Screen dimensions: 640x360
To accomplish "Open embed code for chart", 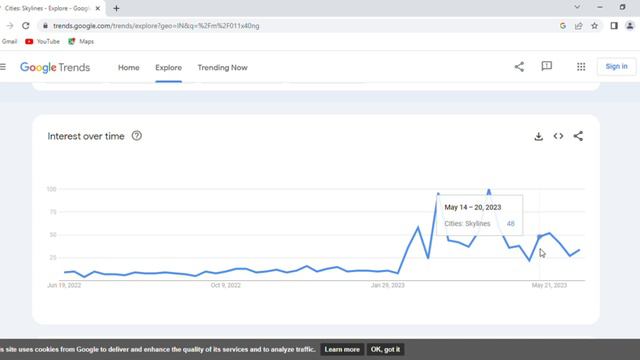I will pos(558,136).
